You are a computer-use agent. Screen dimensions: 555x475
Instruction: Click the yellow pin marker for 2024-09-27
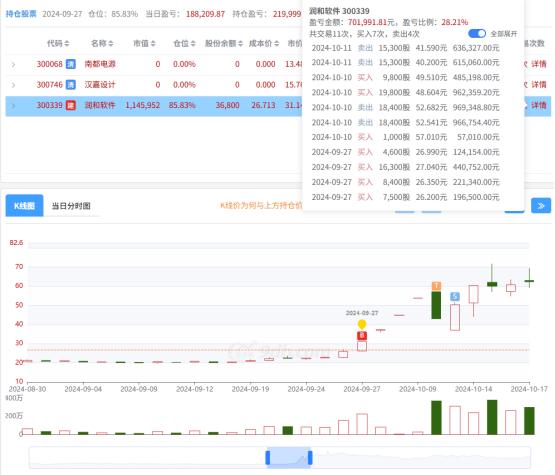tap(362, 324)
